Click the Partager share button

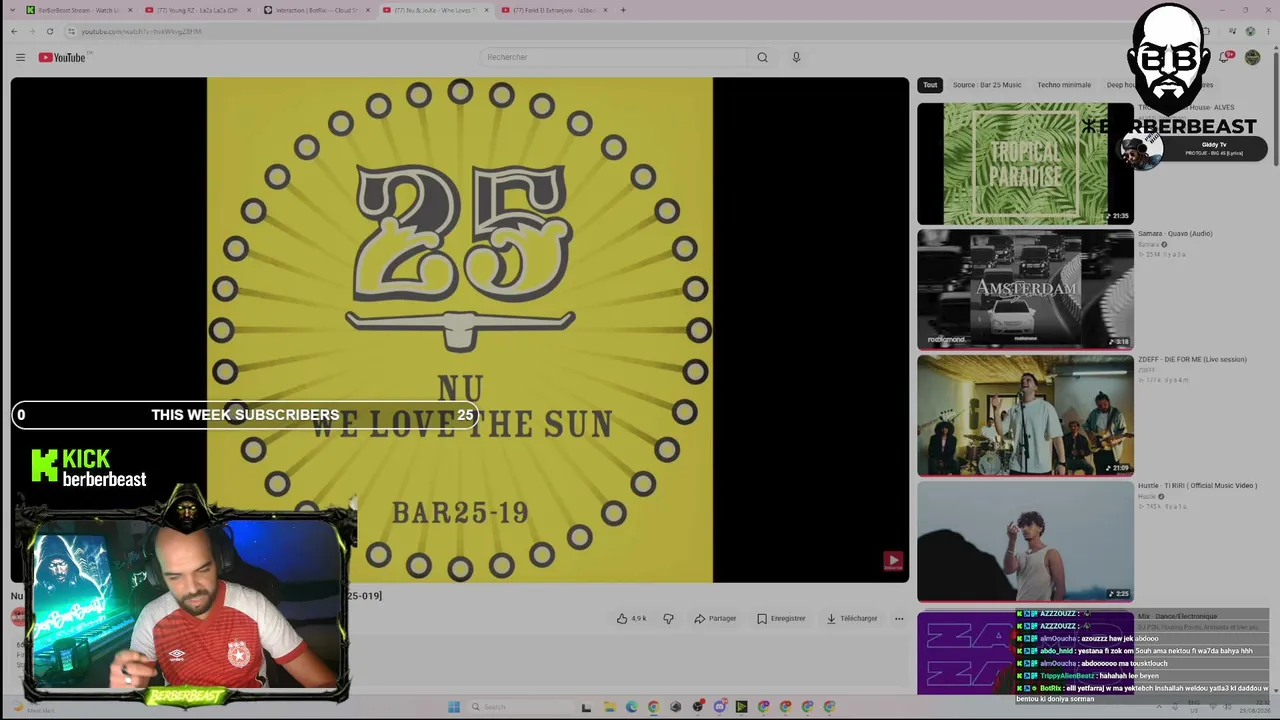coord(715,618)
